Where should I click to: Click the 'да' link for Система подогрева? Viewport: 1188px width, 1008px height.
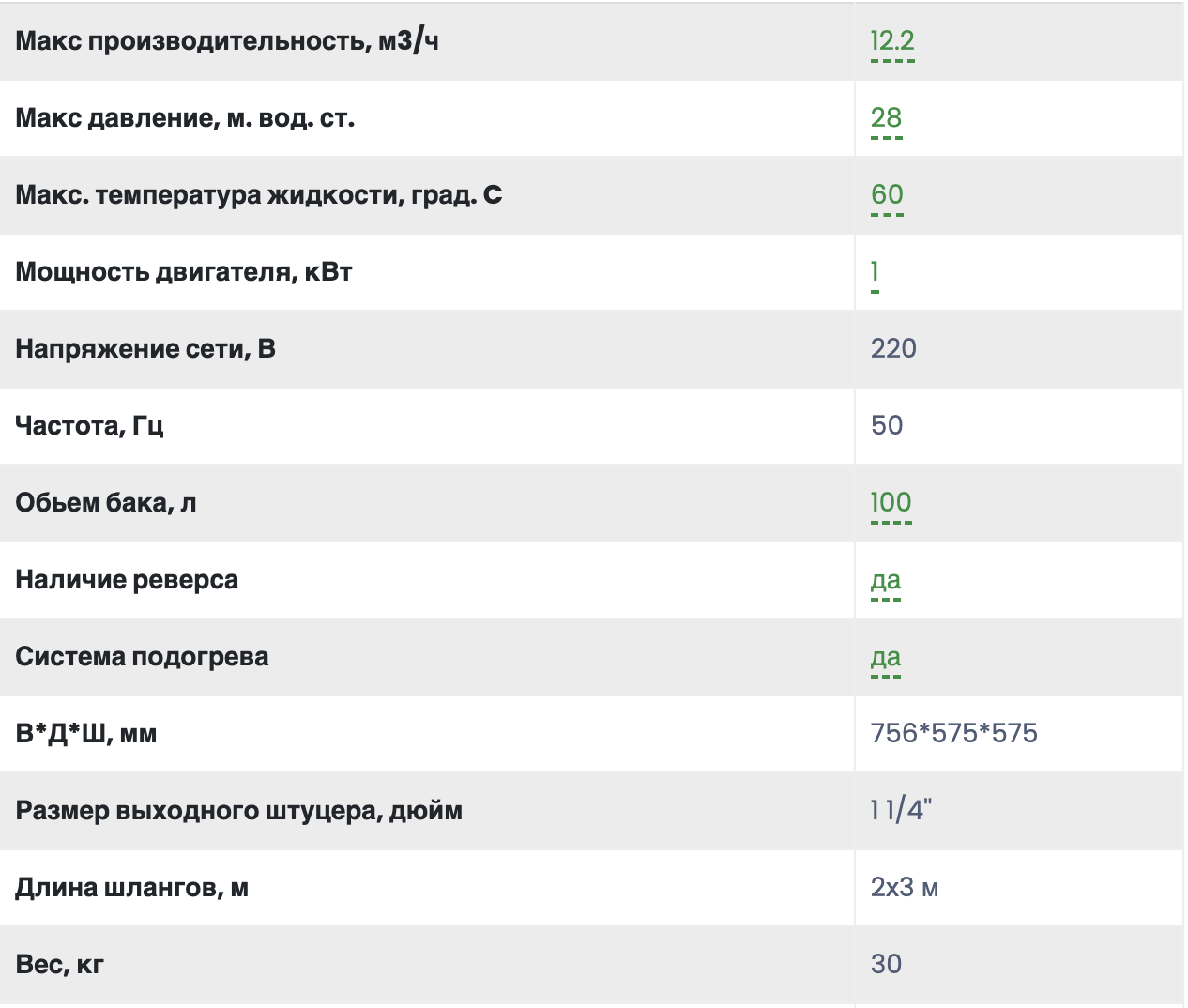885,657
